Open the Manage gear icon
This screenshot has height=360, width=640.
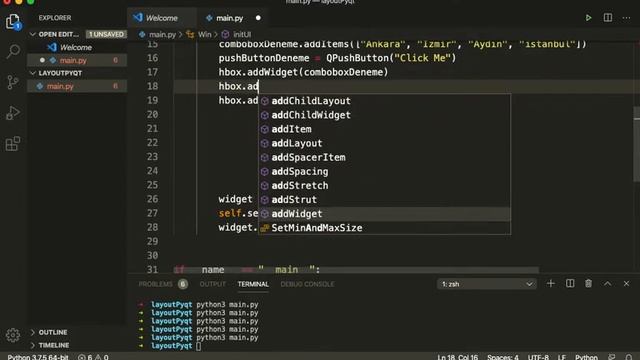tap(13, 335)
